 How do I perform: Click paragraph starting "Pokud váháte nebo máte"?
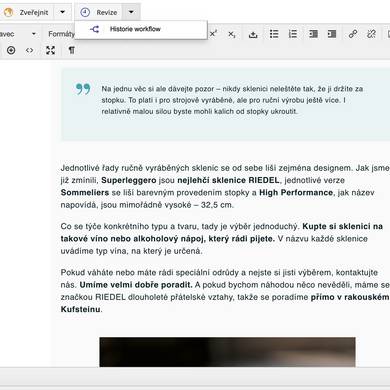click(225, 291)
